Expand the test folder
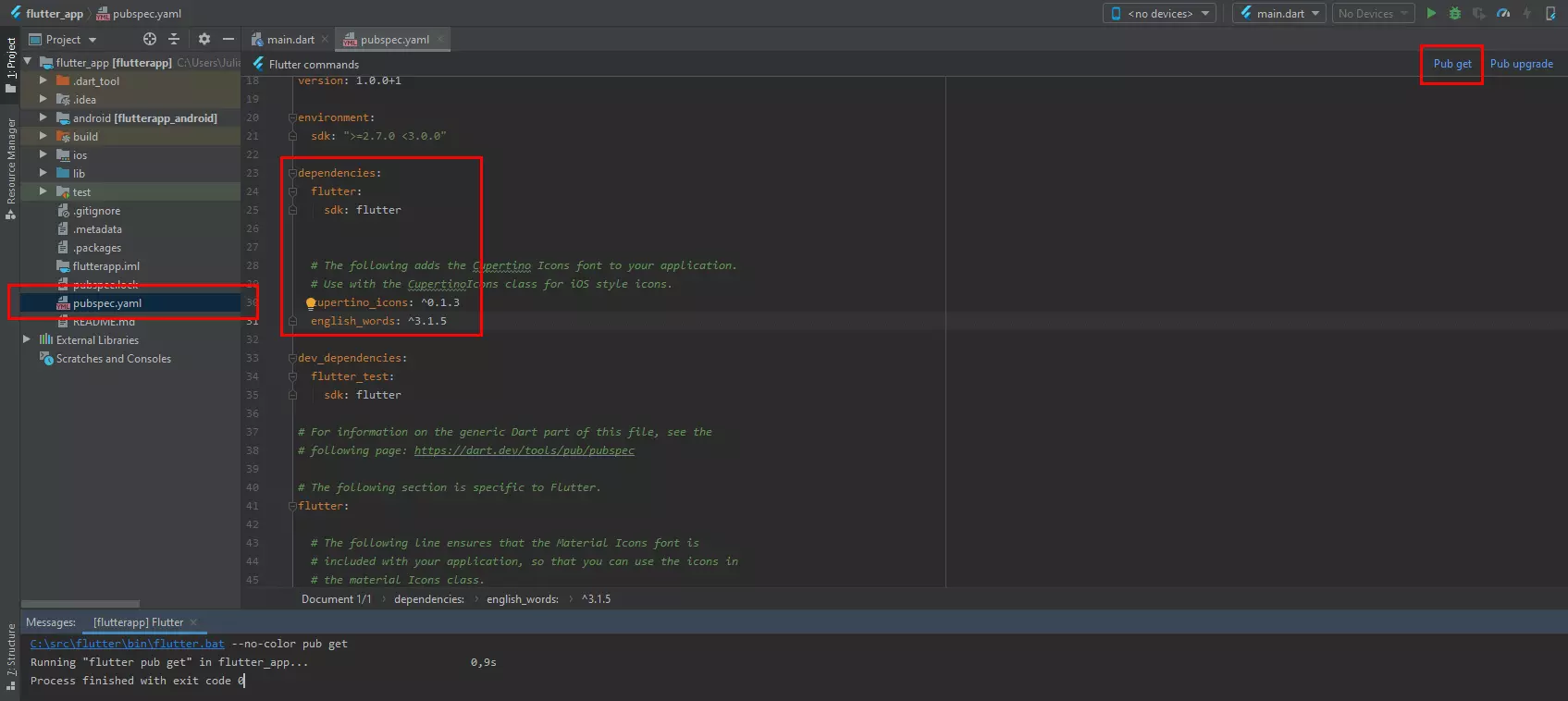Screen dimensions: 1568x701 click(x=43, y=191)
